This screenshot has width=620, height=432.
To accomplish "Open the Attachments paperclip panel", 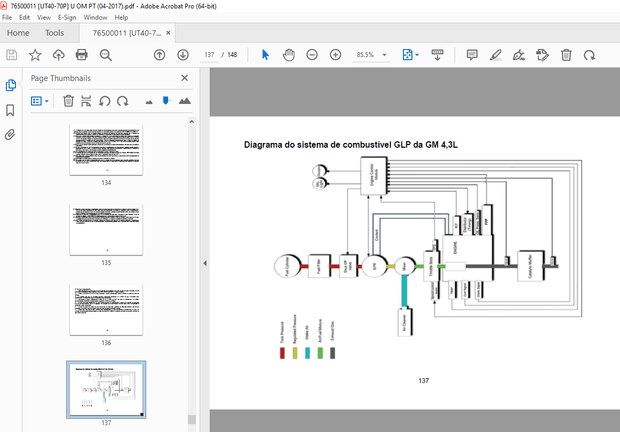I will (10, 135).
